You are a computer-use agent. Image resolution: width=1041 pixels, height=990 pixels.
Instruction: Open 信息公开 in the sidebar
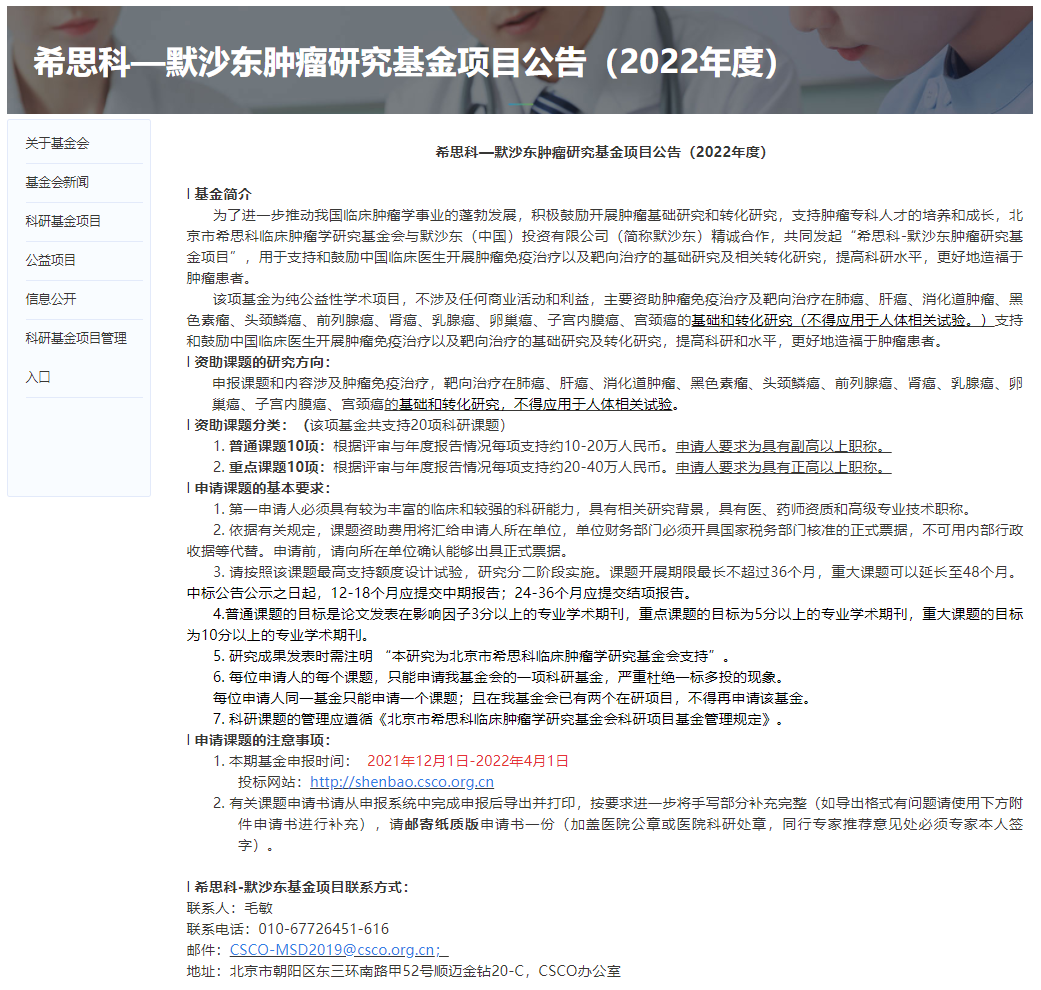coord(50,299)
